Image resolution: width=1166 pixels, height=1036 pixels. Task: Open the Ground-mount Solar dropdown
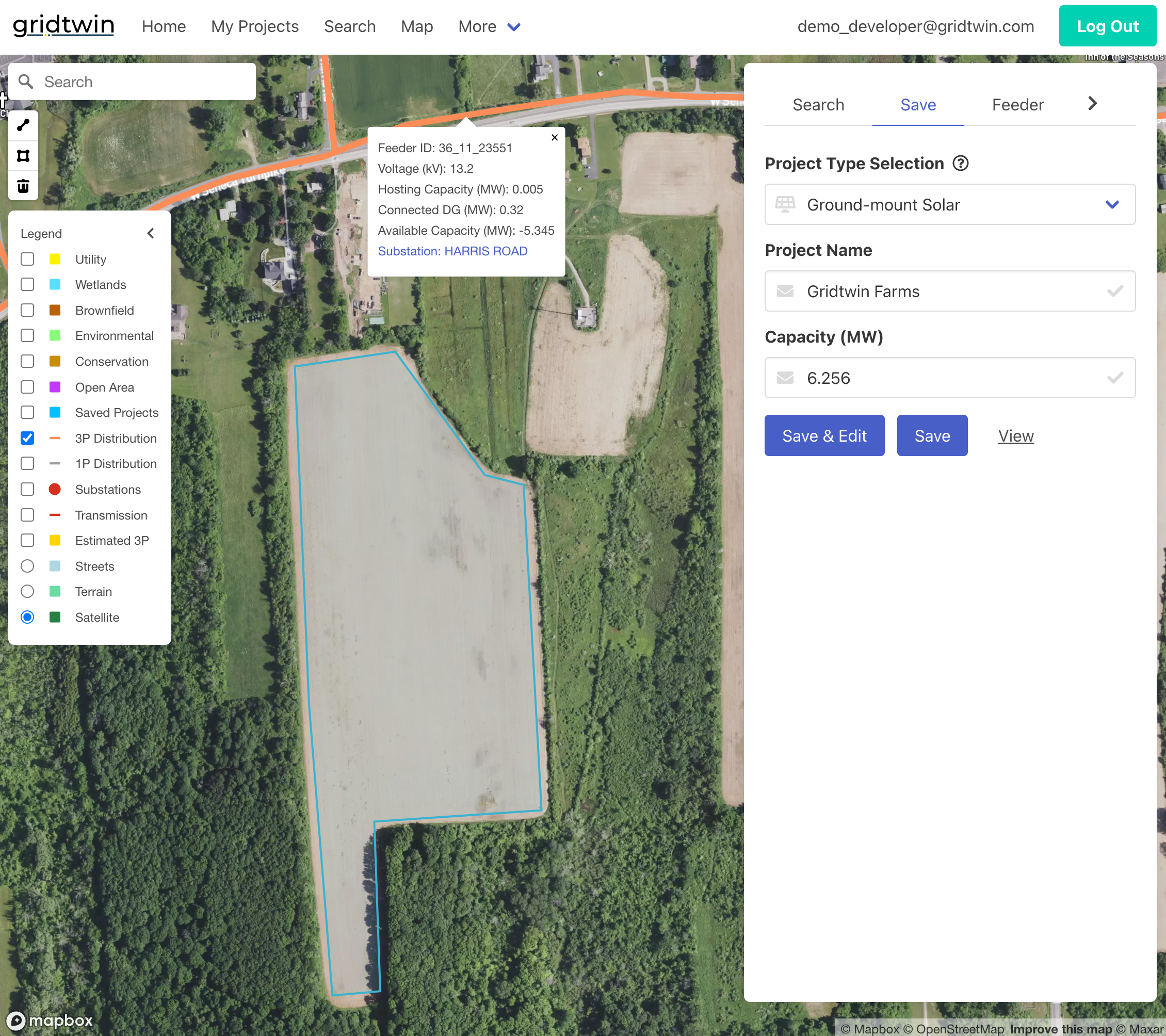tap(1111, 204)
